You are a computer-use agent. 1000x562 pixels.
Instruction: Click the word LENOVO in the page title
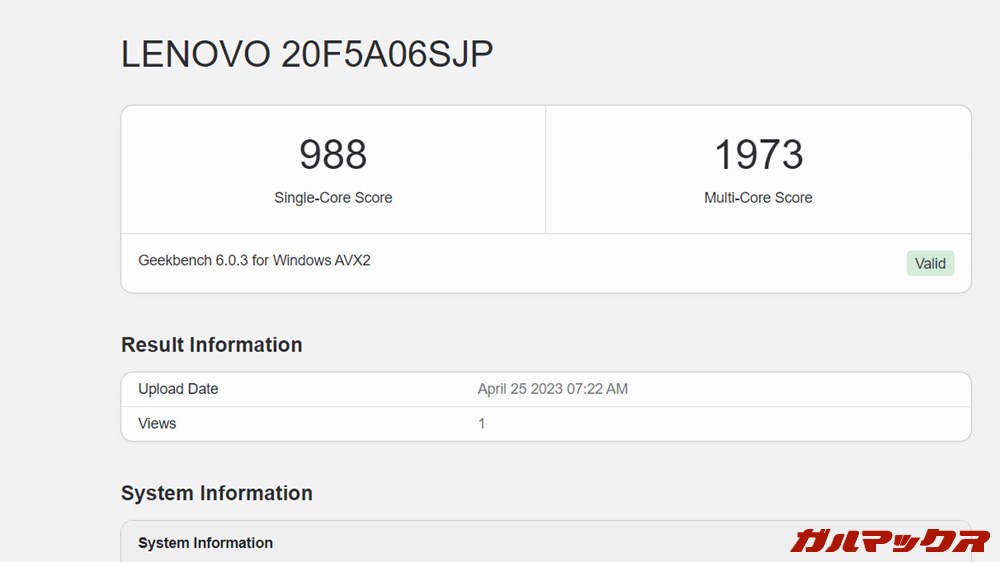195,54
